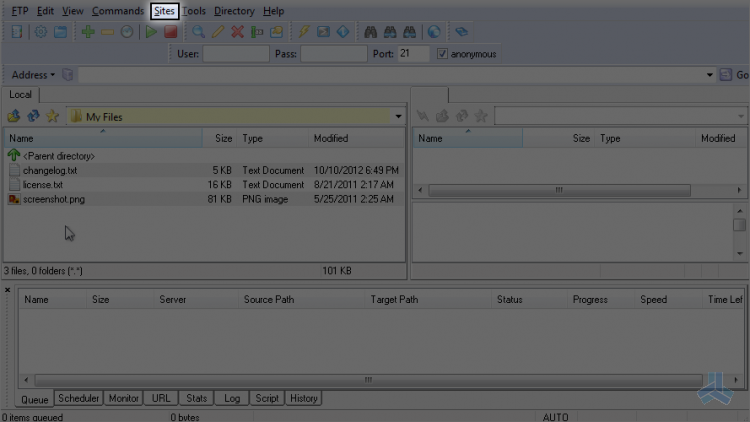Click the remote pane favorites star

481,116
